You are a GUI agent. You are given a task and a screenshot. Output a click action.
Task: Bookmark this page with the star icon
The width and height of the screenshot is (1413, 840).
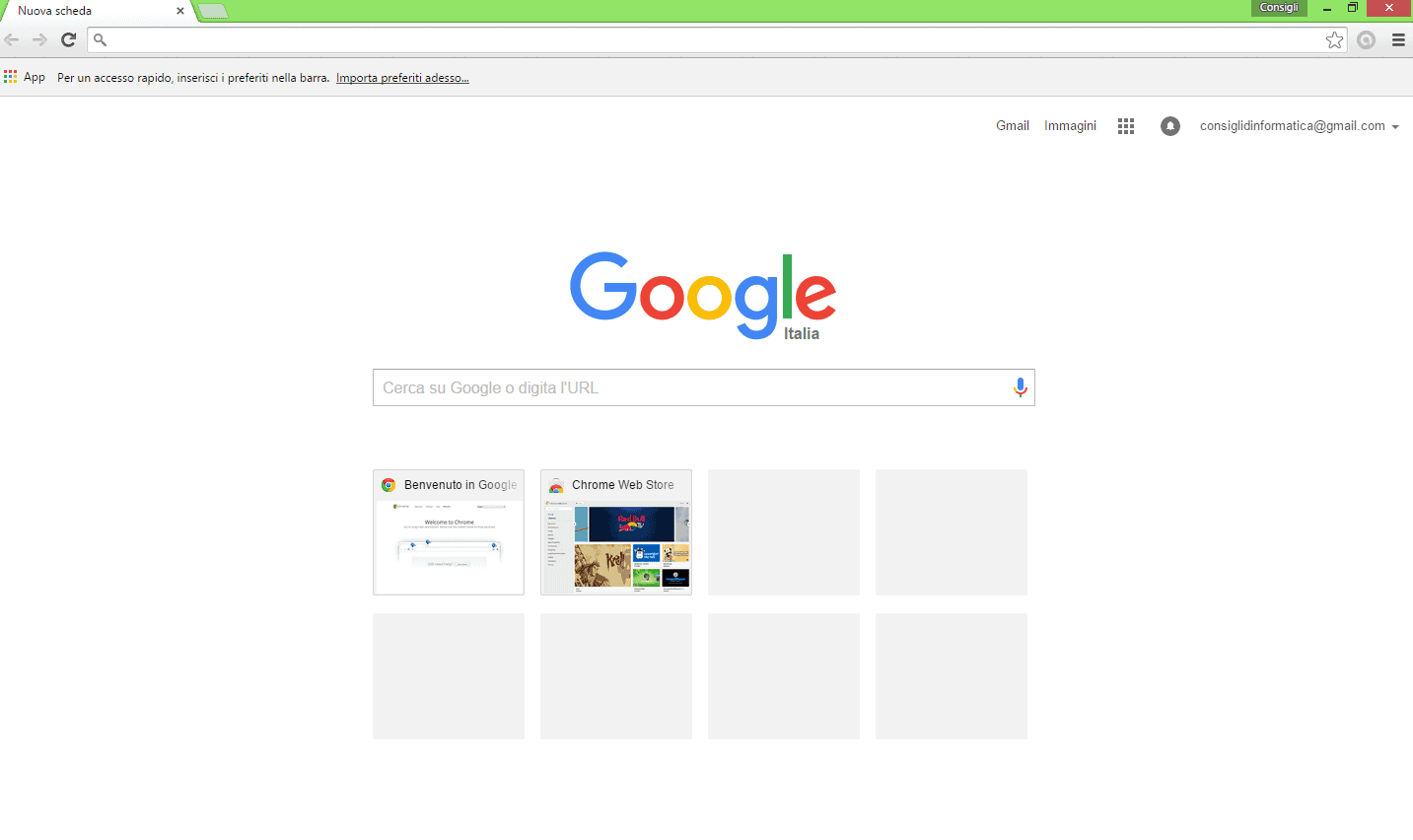1334,39
